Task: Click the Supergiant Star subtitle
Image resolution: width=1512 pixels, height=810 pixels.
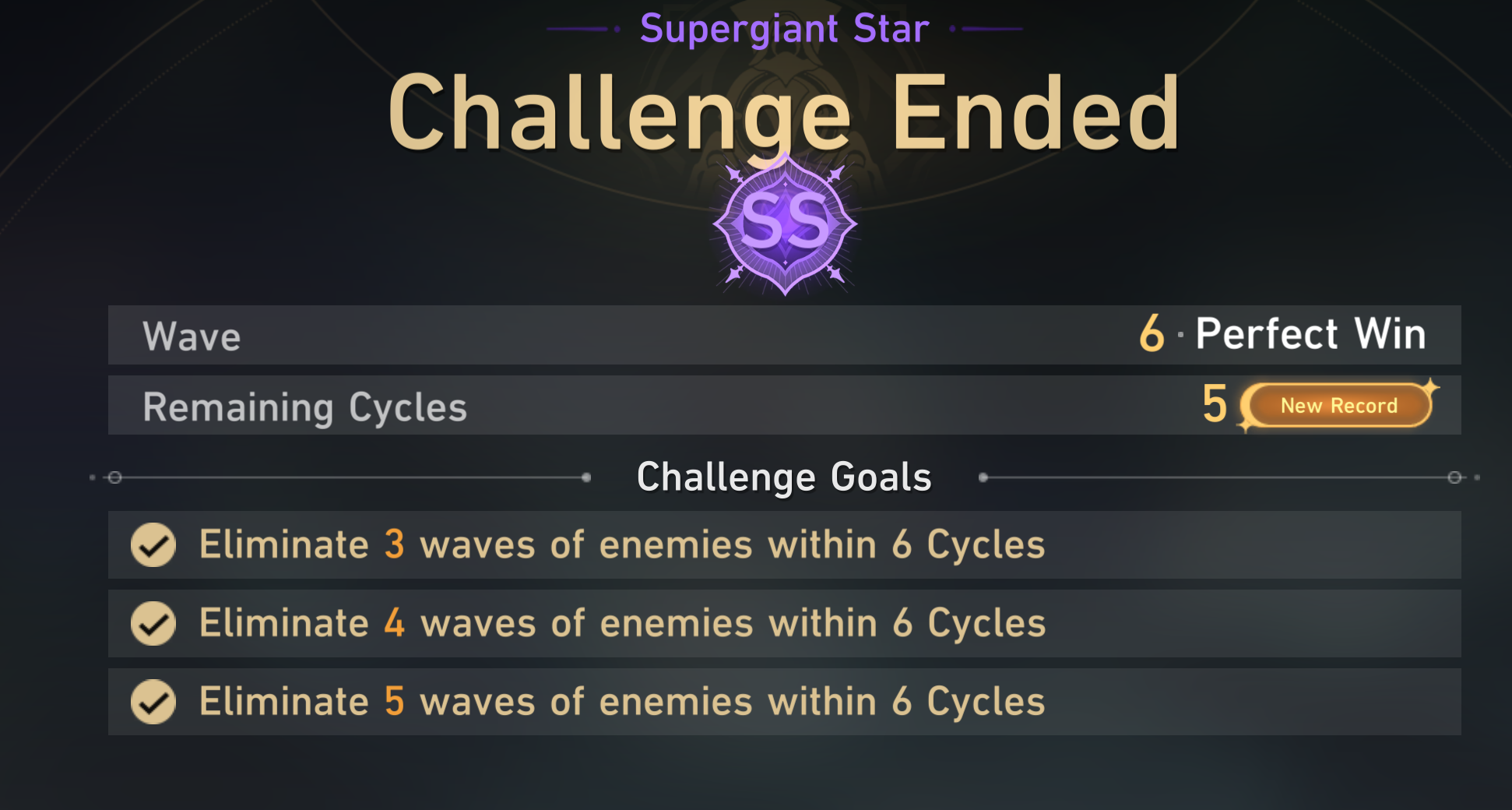Action: 784,29
